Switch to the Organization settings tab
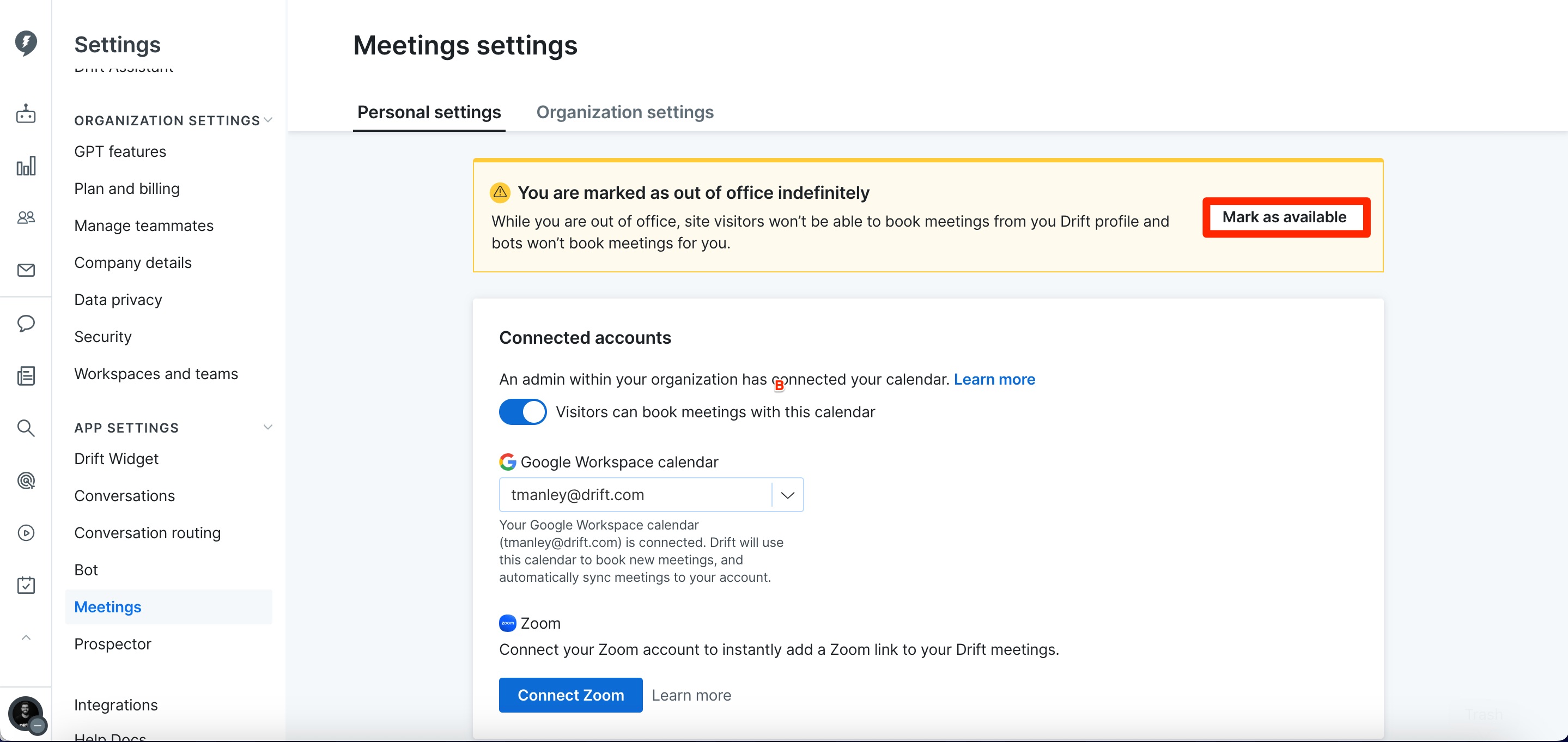 click(x=624, y=112)
